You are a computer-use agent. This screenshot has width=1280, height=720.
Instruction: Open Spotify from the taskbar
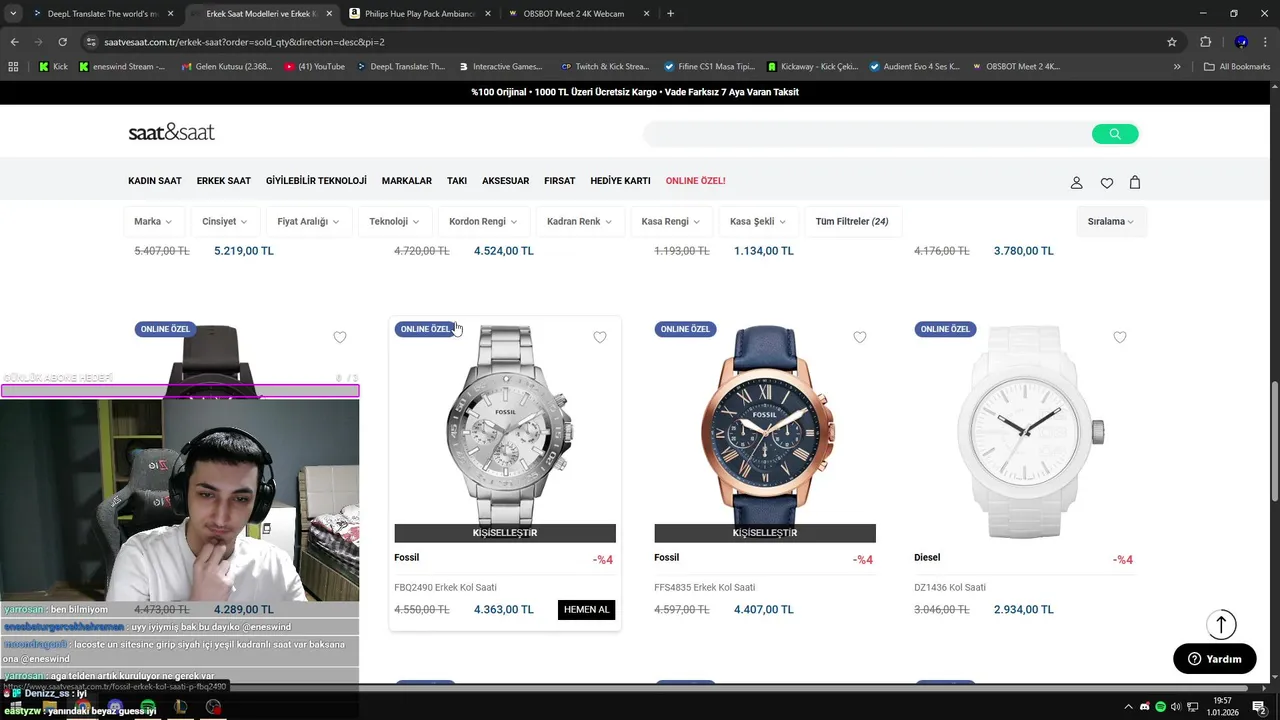pos(148,707)
